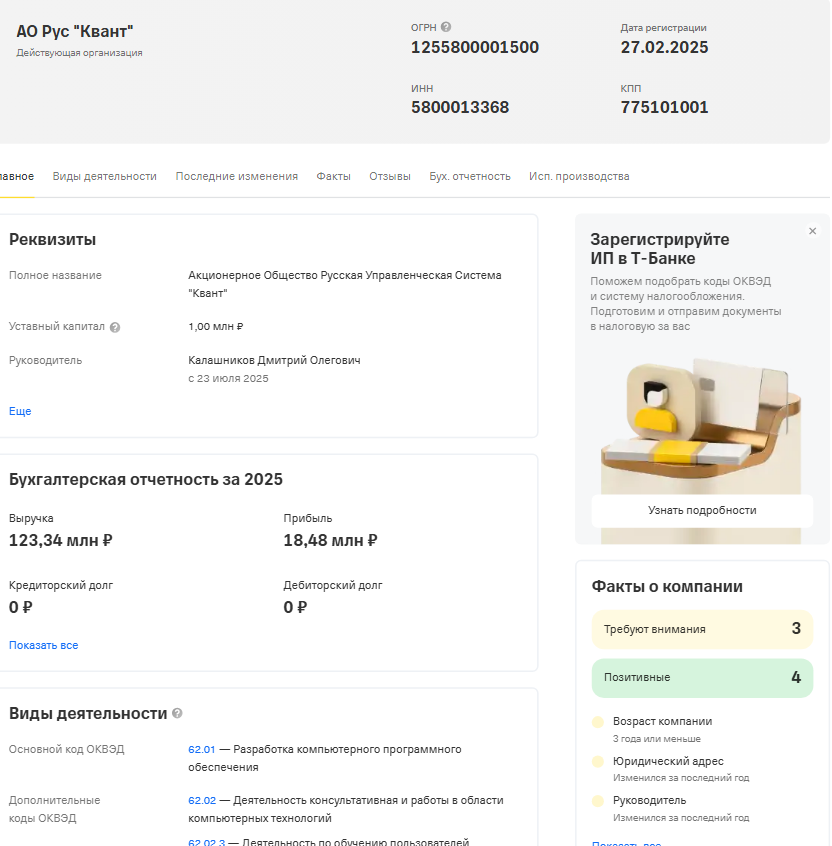Click the Кредиторский долг value 0 ₽
This screenshot has width=832, height=846.
[x=21, y=608]
